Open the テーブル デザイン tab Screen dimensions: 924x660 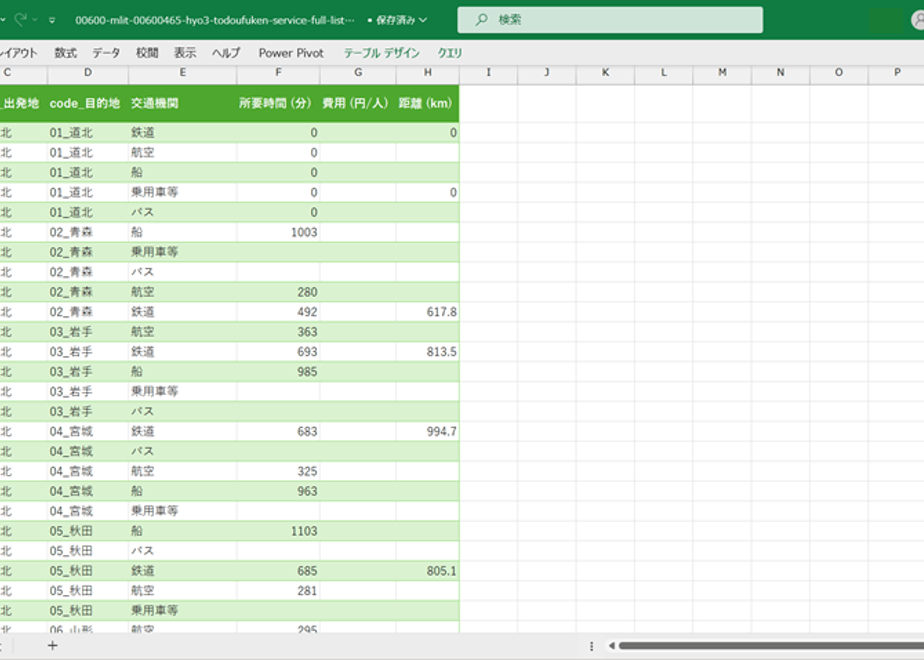[x=381, y=53]
